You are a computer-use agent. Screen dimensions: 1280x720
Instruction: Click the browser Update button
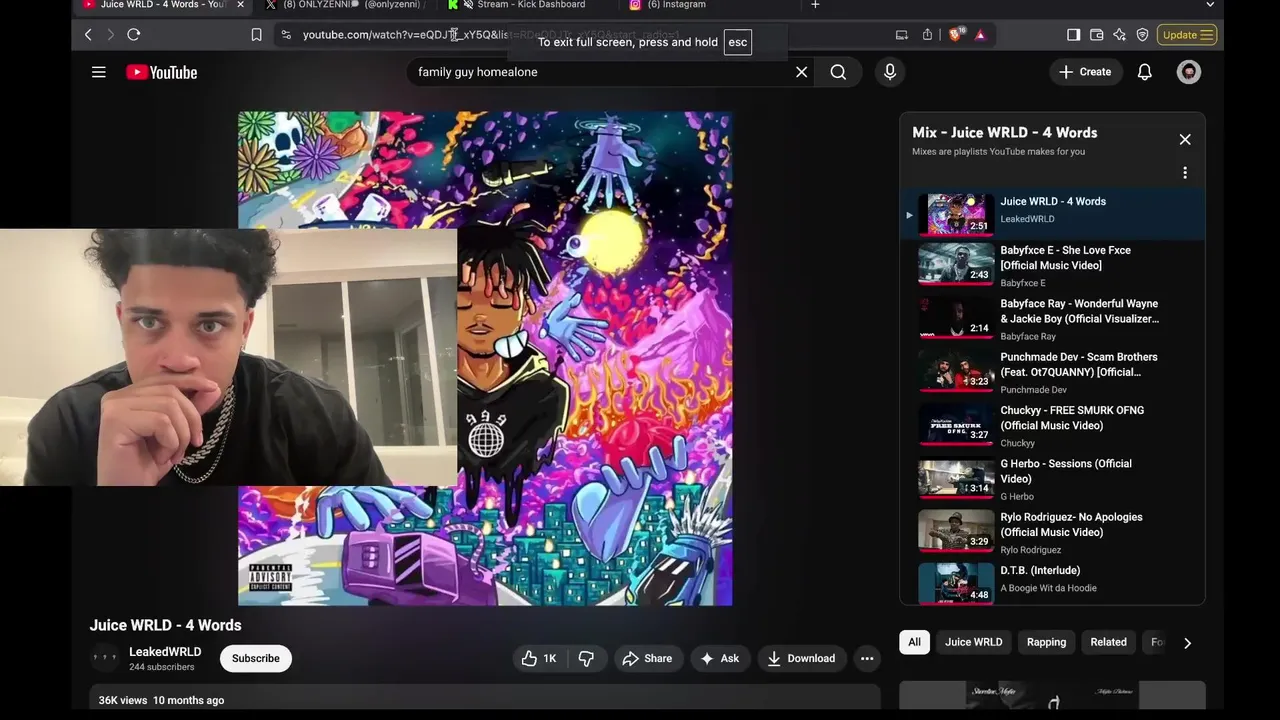pos(1187,35)
